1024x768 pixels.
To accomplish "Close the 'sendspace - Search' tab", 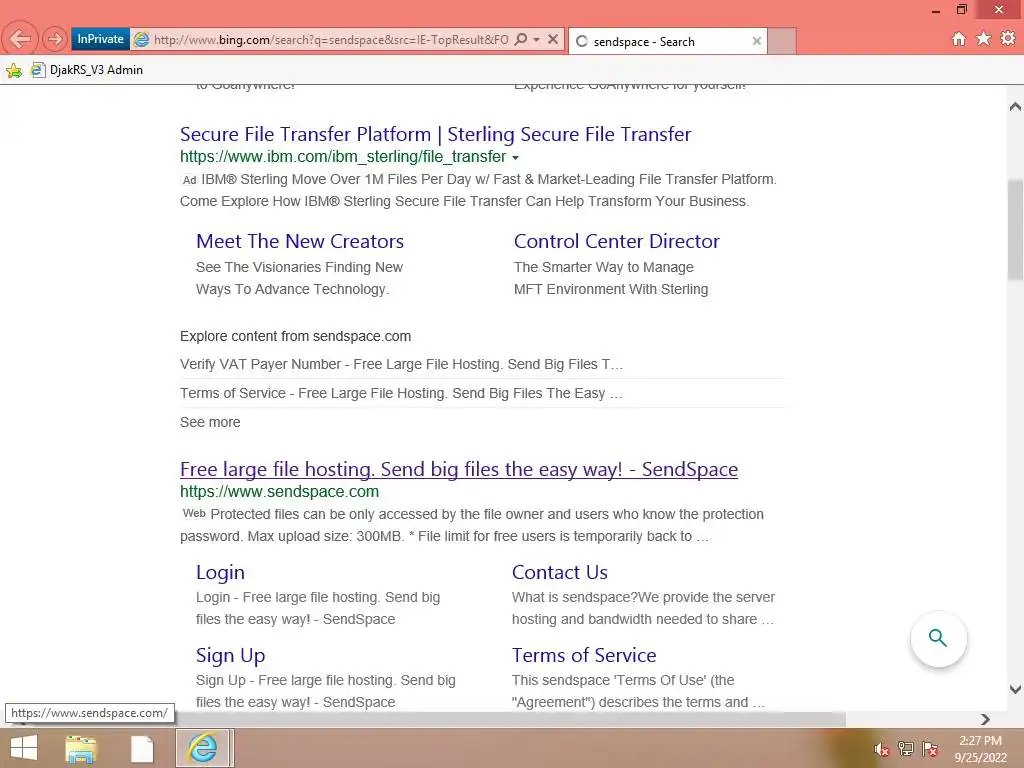I will 756,41.
